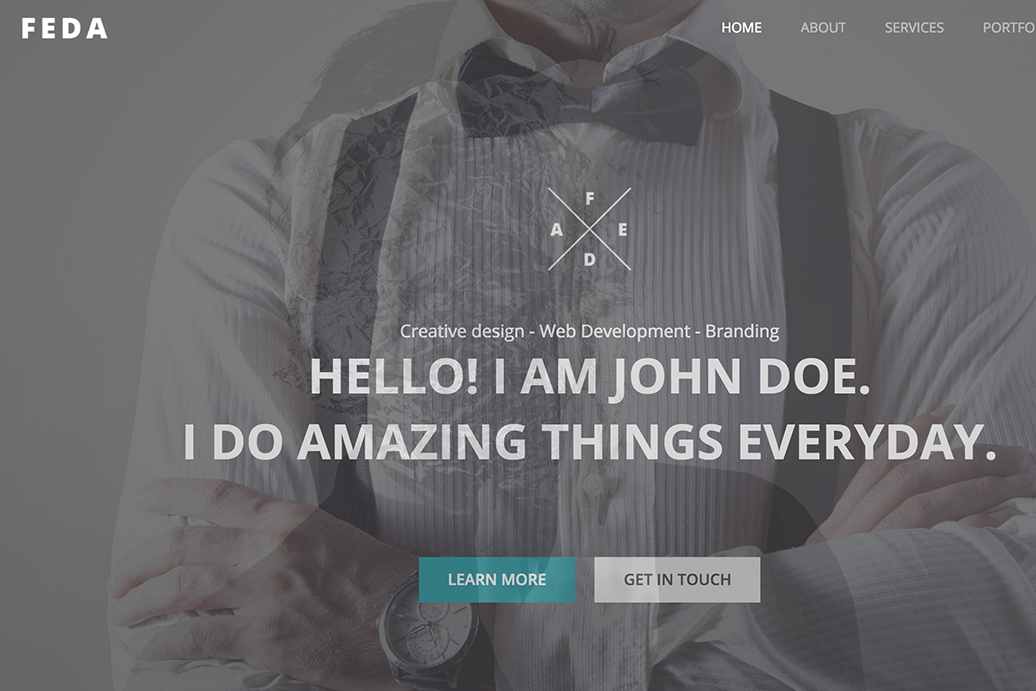Open the SERVICES navigation link
1036x691 pixels.
tap(914, 28)
